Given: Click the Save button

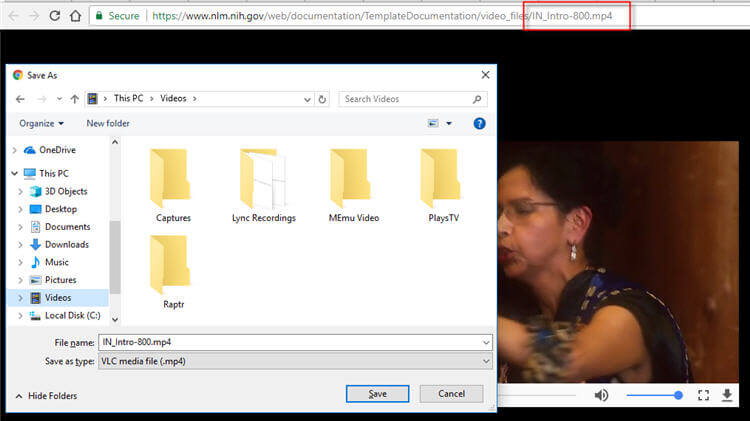Looking at the screenshot, I should coord(377,394).
